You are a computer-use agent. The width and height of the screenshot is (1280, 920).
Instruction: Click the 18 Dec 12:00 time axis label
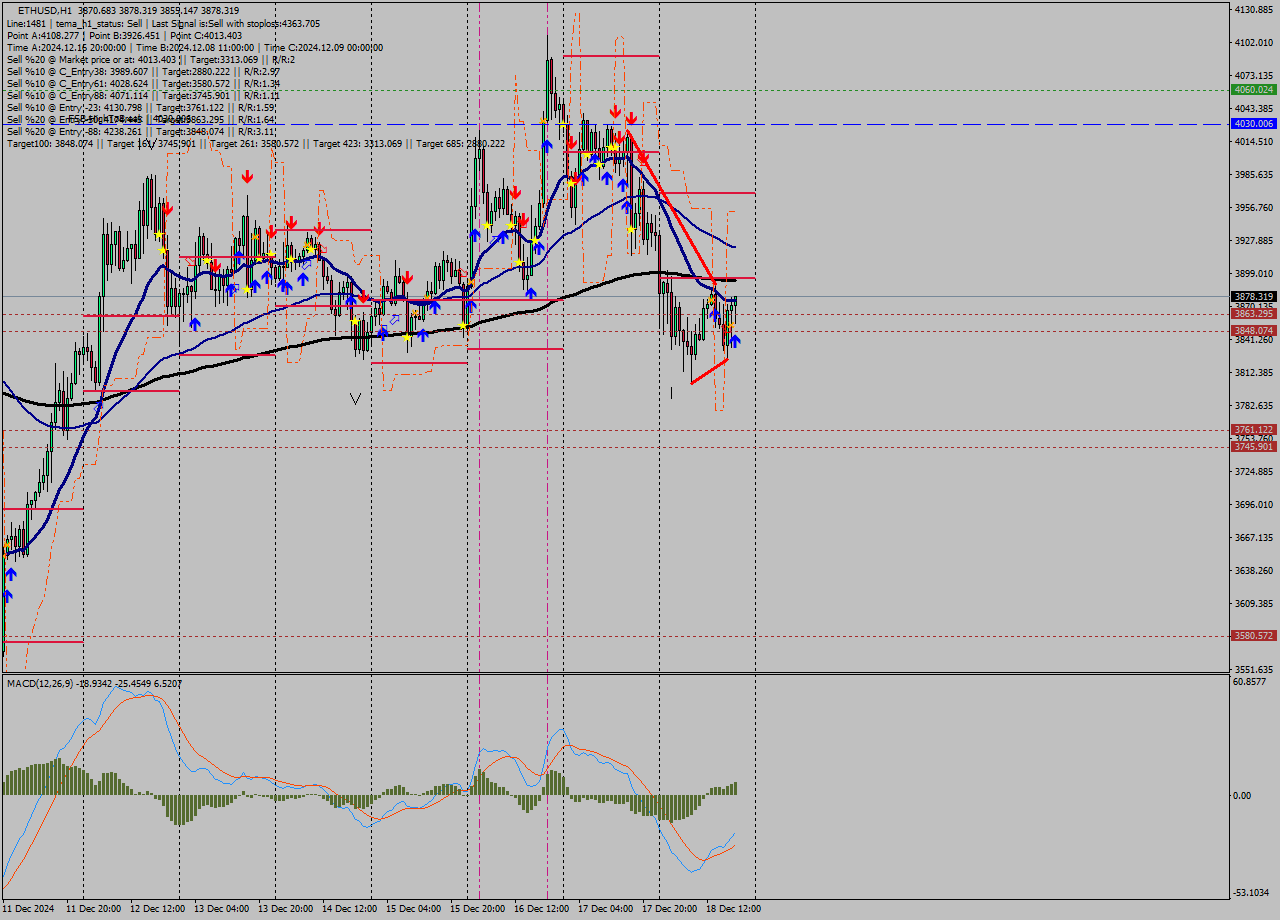tap(733, 908)
